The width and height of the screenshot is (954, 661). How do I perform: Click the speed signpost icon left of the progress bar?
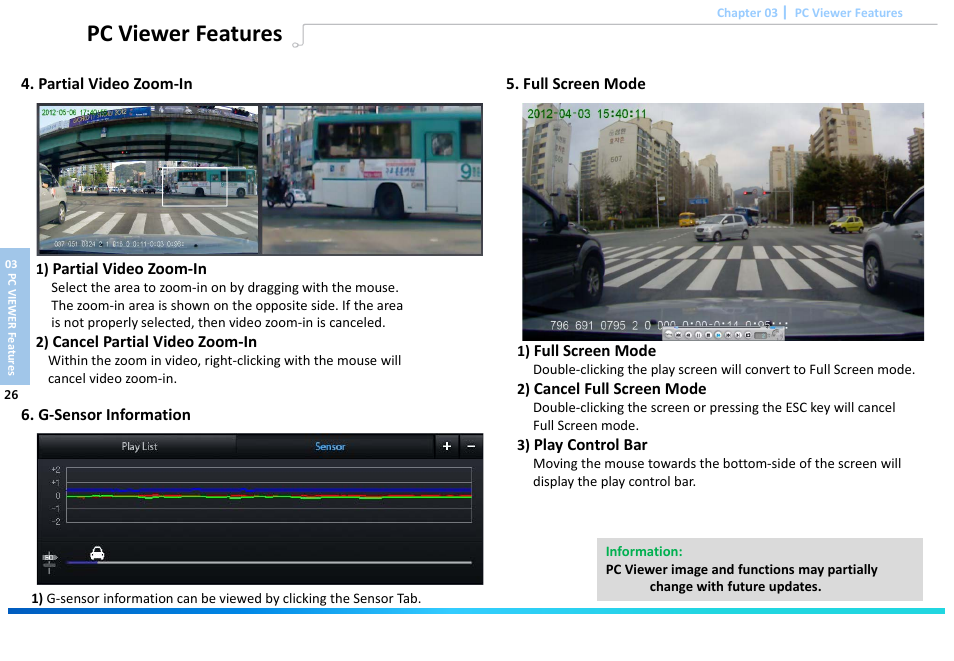pos(49,561)
